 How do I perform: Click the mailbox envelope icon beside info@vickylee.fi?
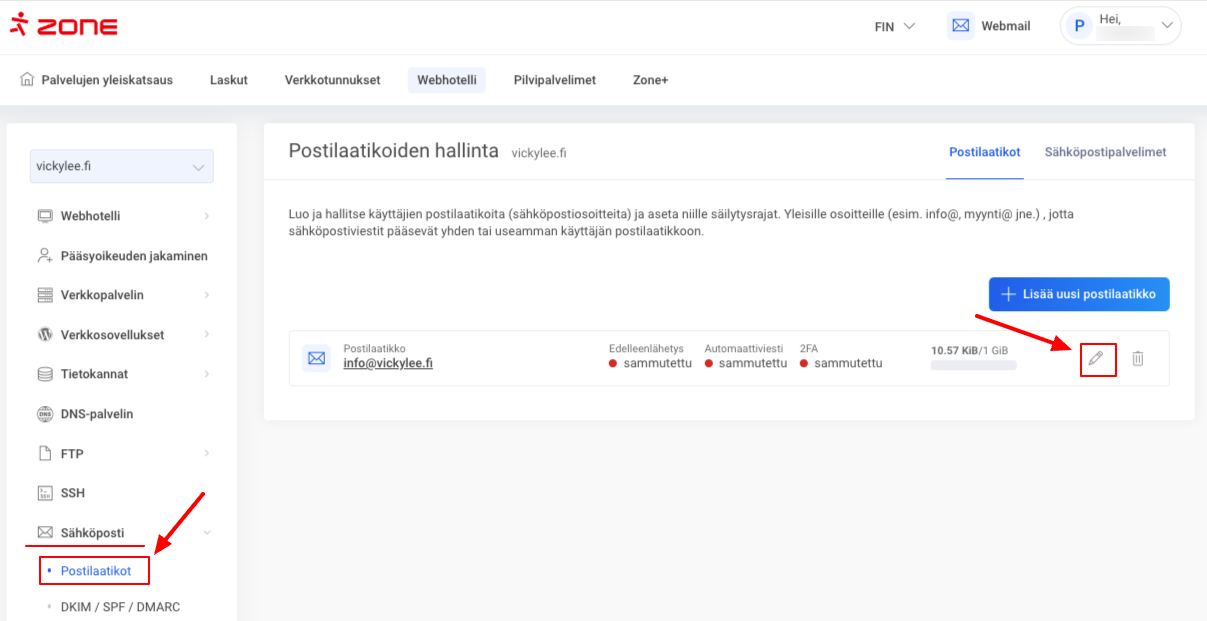coord(317,358)
